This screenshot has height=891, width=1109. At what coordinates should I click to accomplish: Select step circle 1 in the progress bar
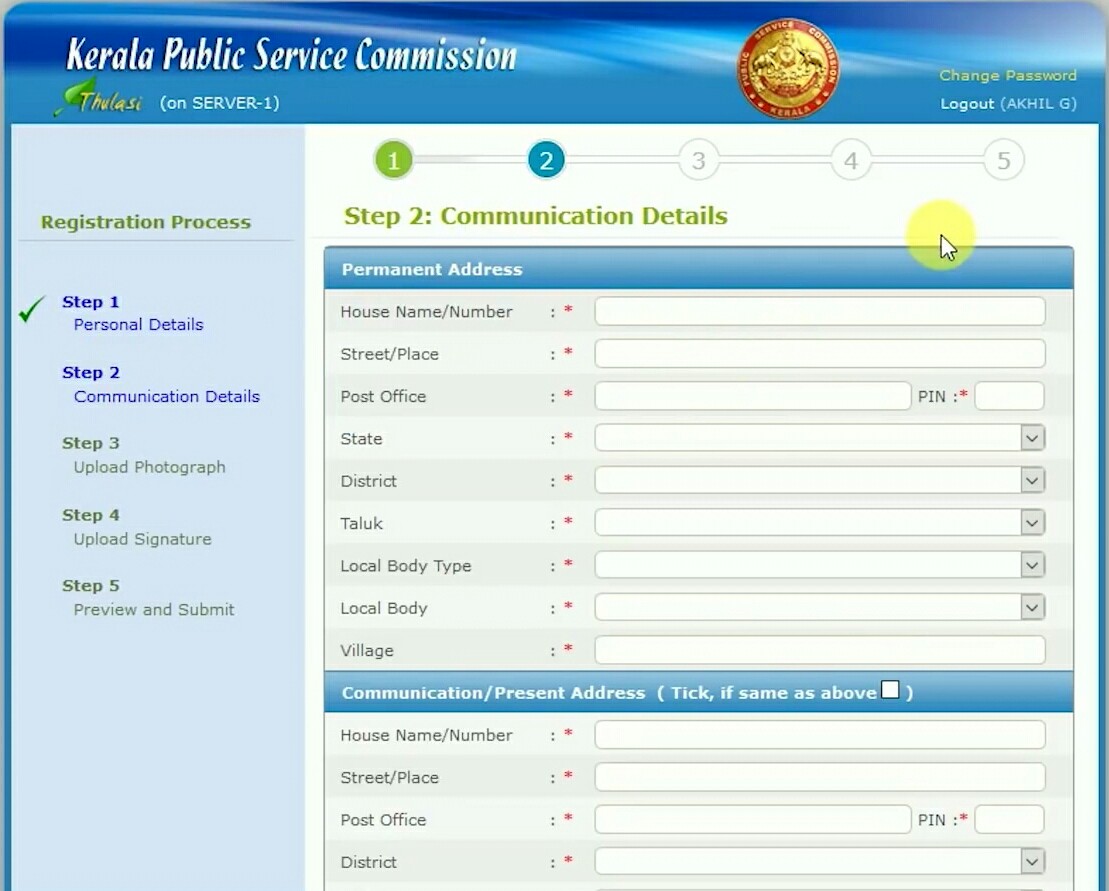coord(393,159)
